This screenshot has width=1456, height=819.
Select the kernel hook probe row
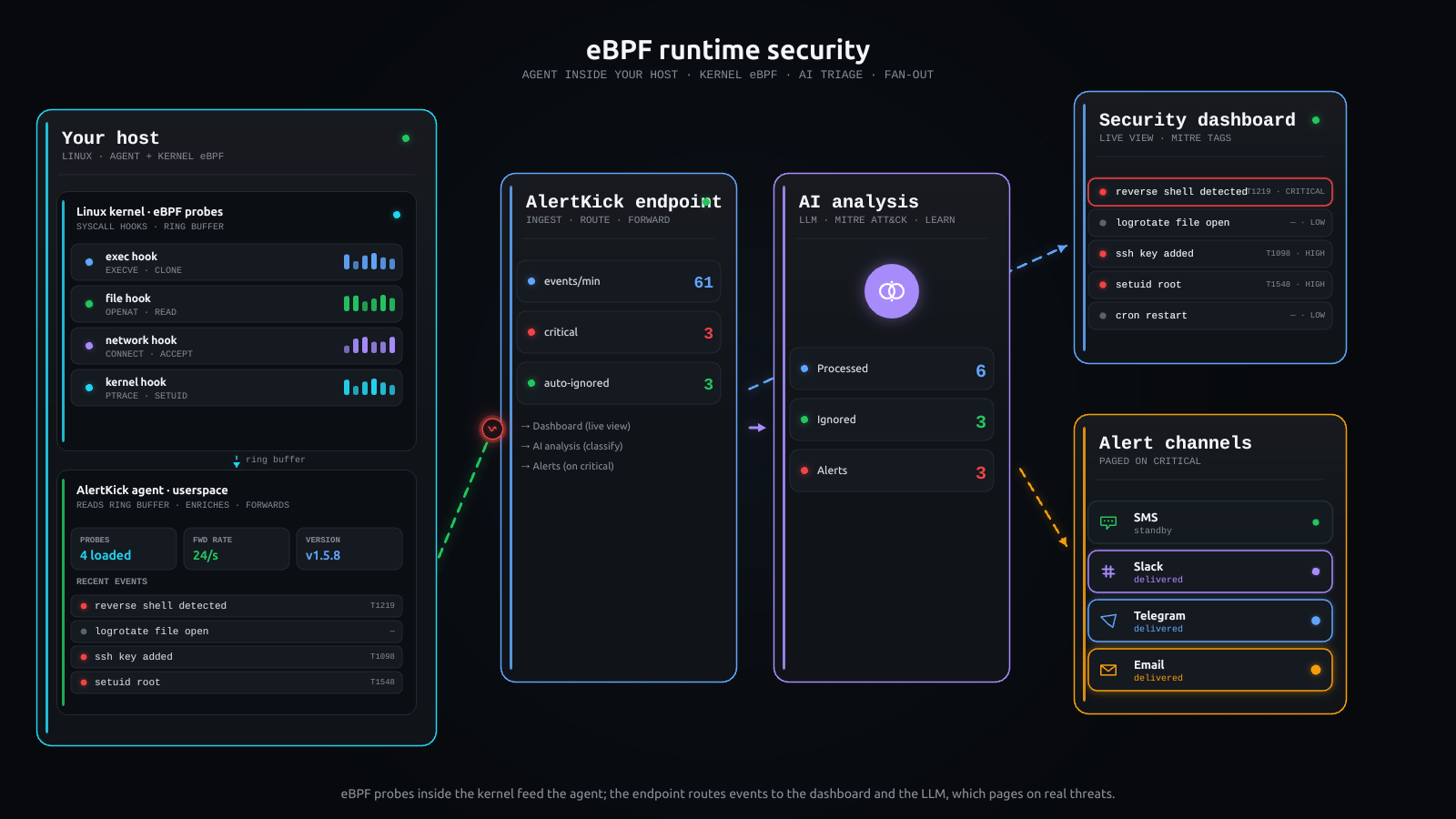click(x=237, y=388)
